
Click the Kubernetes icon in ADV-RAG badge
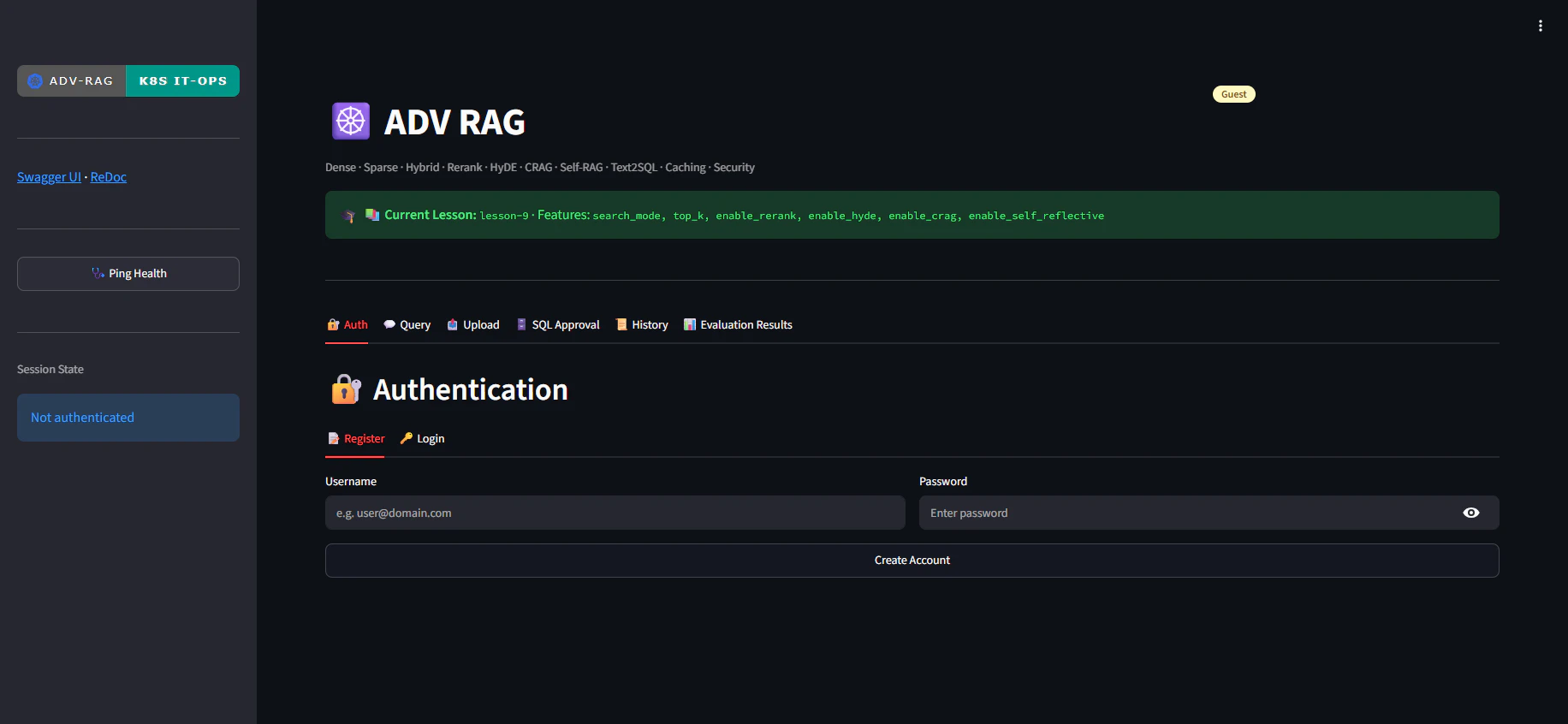[x=35, y=81]
